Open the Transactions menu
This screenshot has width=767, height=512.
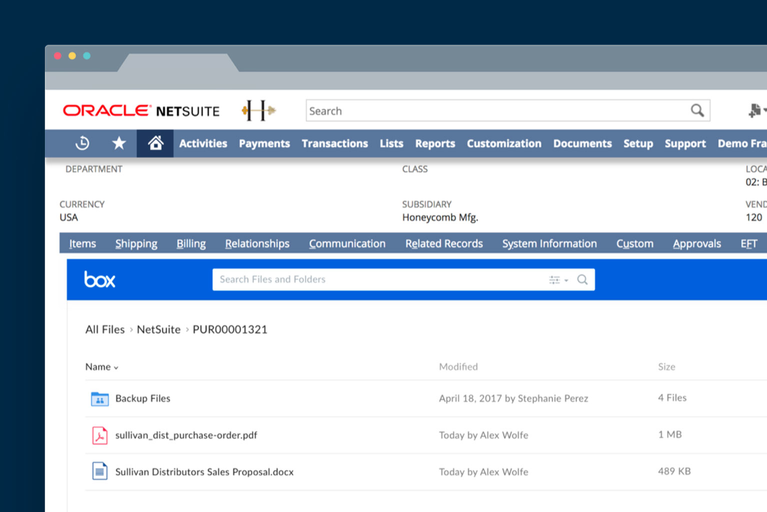[x=334, y=143]
